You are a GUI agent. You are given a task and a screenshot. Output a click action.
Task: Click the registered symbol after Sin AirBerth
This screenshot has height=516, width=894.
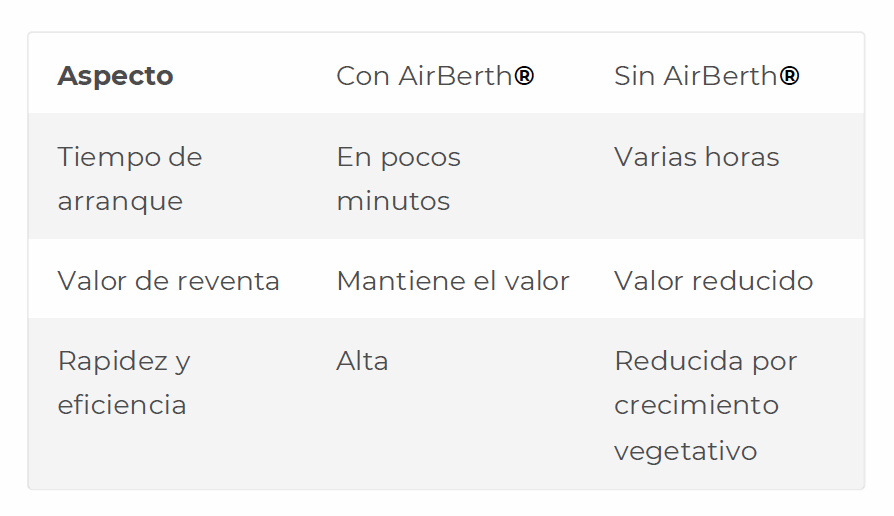coord(789,75)
